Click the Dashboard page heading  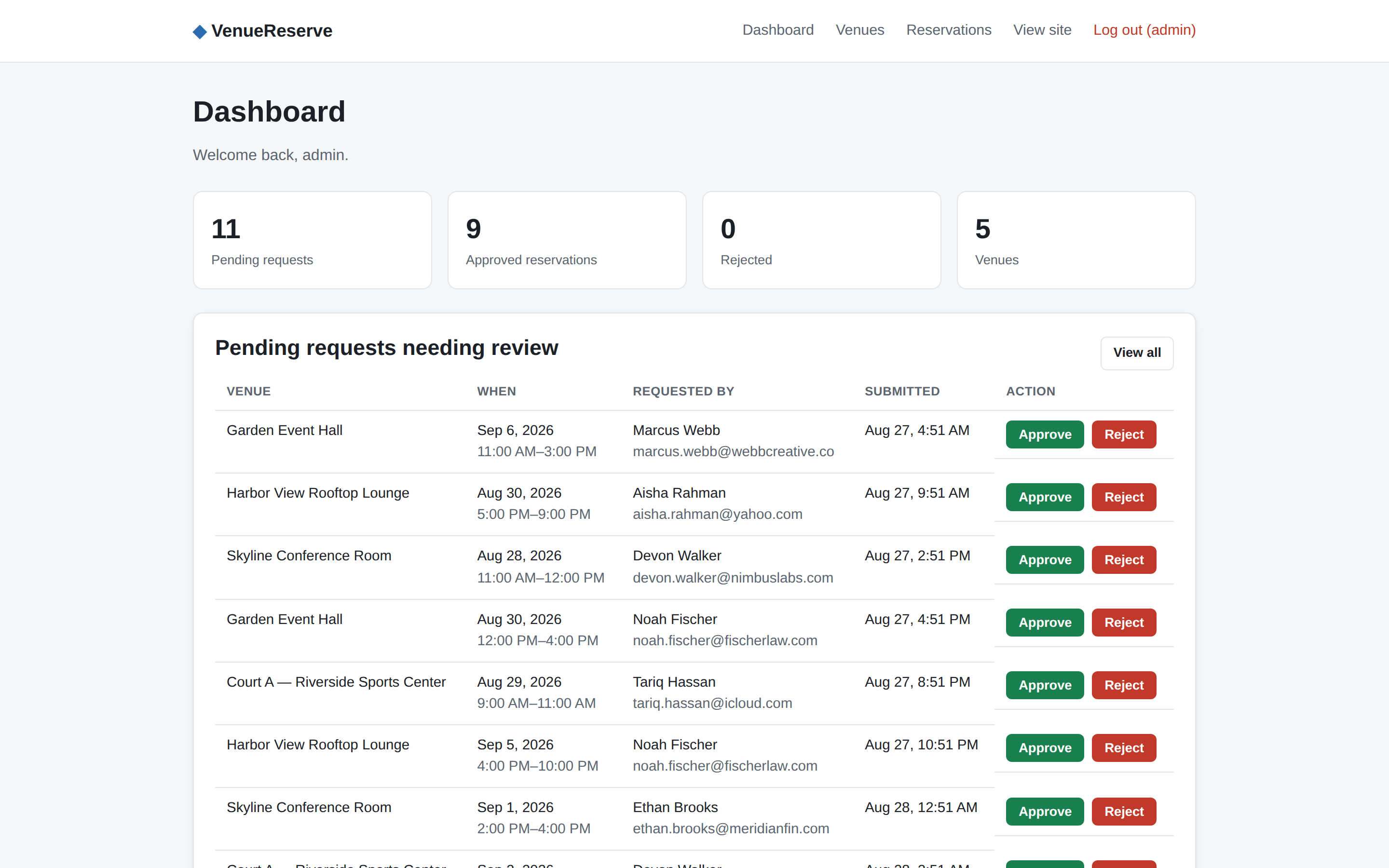[x=269, y=111]
